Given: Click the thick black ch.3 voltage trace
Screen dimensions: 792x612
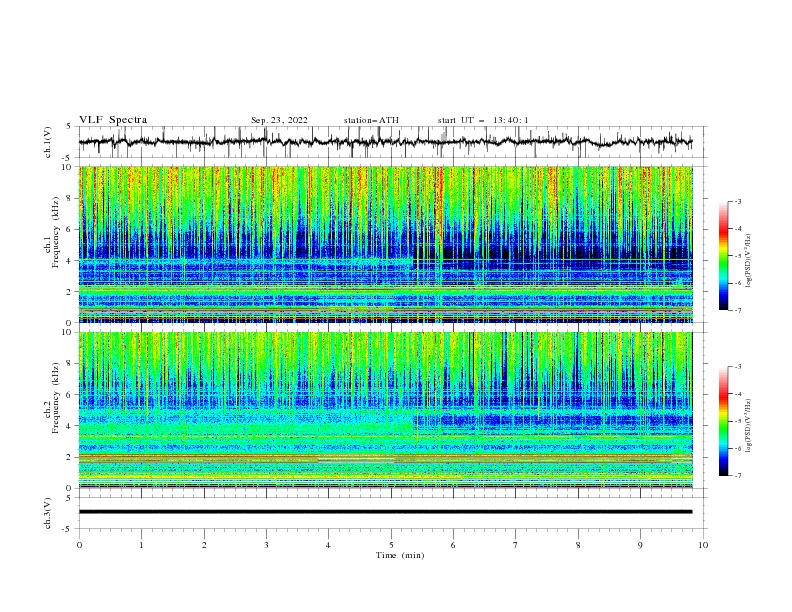Looking at the screenshot, I should point(385,512).
